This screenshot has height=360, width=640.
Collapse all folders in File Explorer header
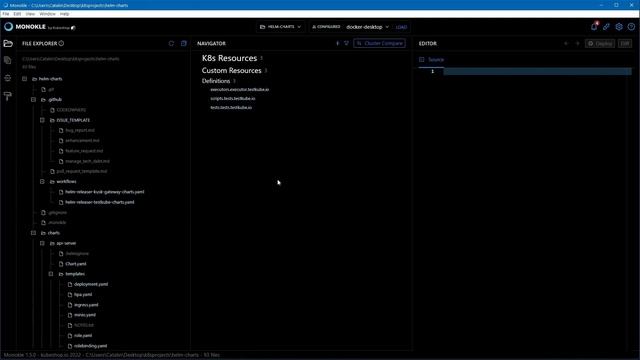pos(184,43)
